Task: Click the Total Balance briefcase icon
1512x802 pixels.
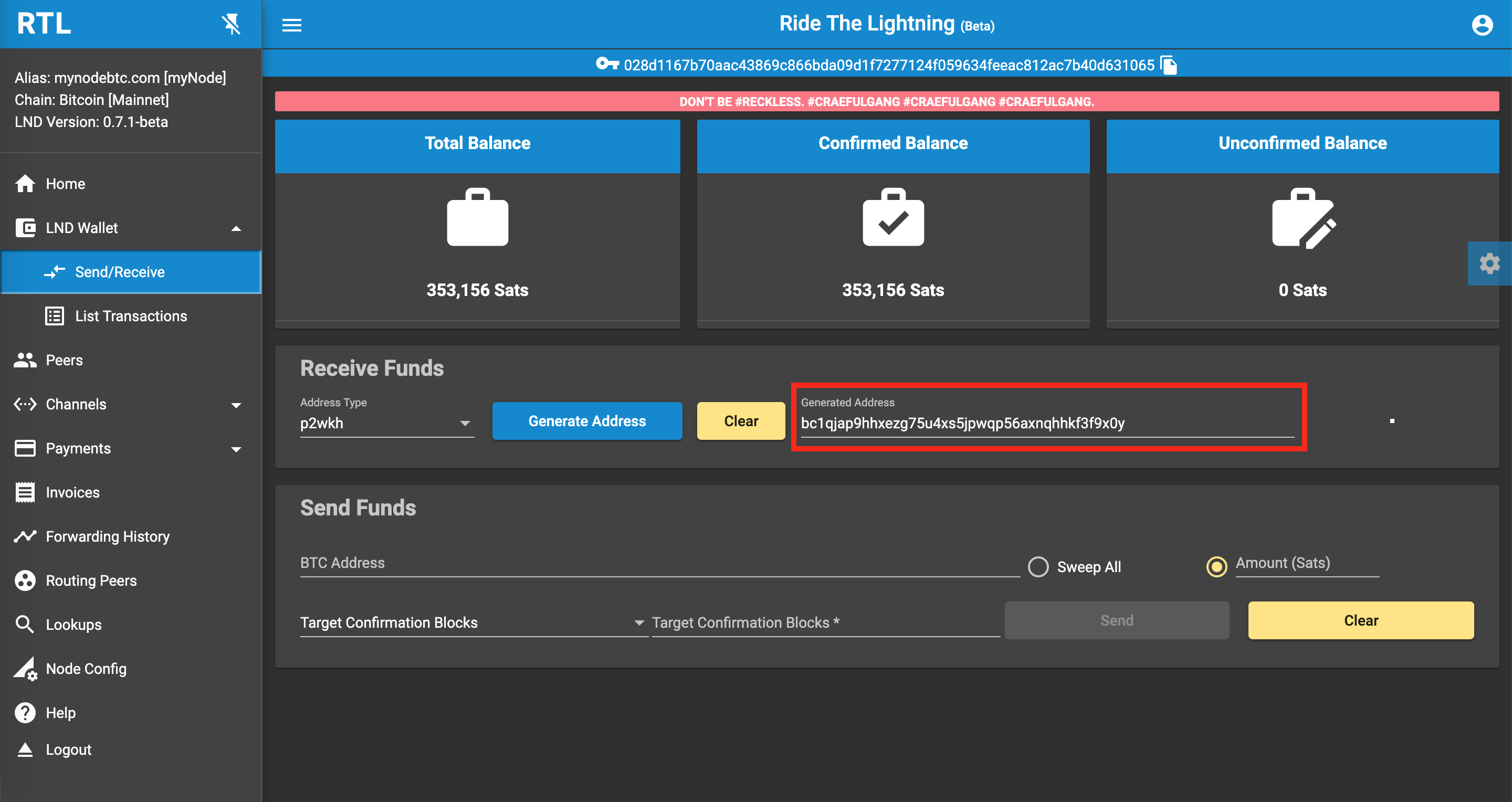Action: [477, 217]
